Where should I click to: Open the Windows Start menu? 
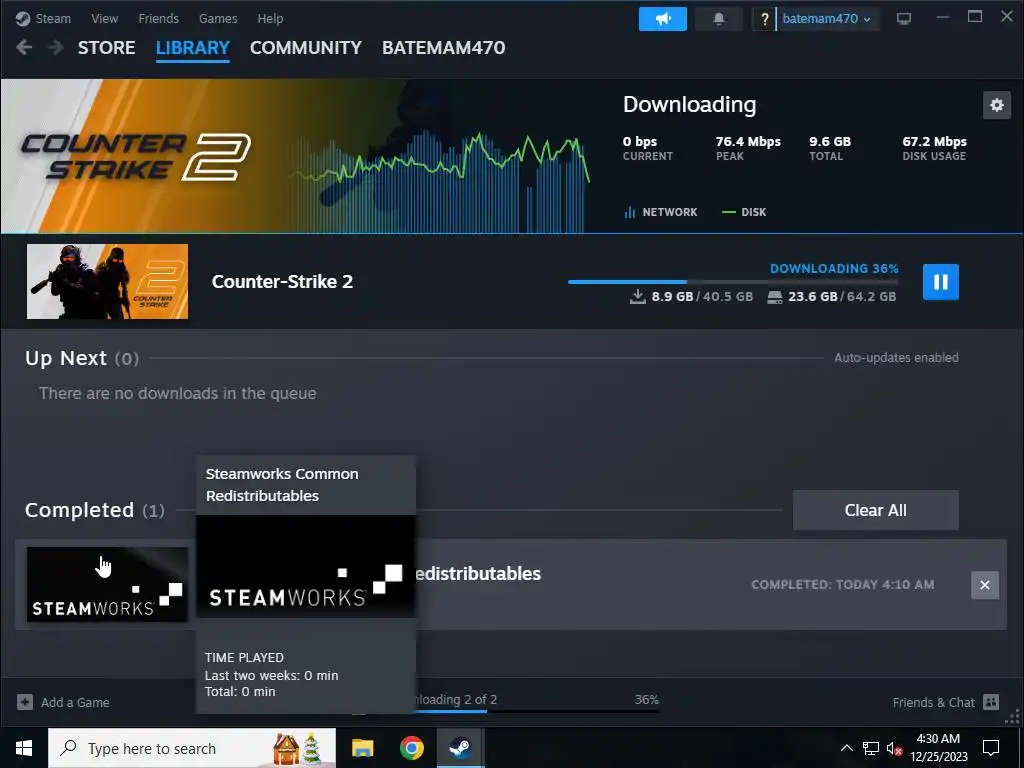[24, 748]
